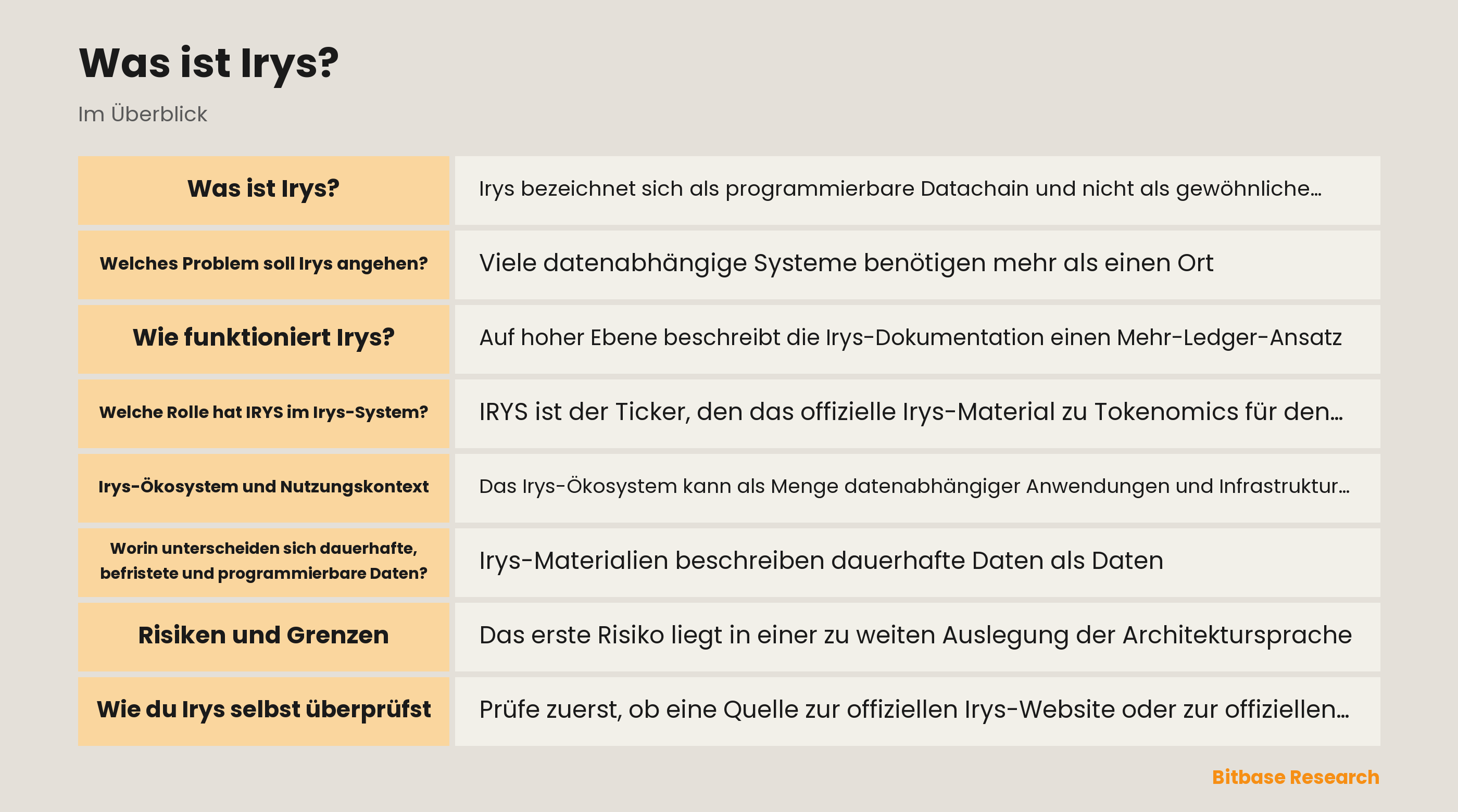Viewport: 1458px width, 812px height.
Task: Select the subtitle 'Im Überblick'
Action: coord(143,114)
